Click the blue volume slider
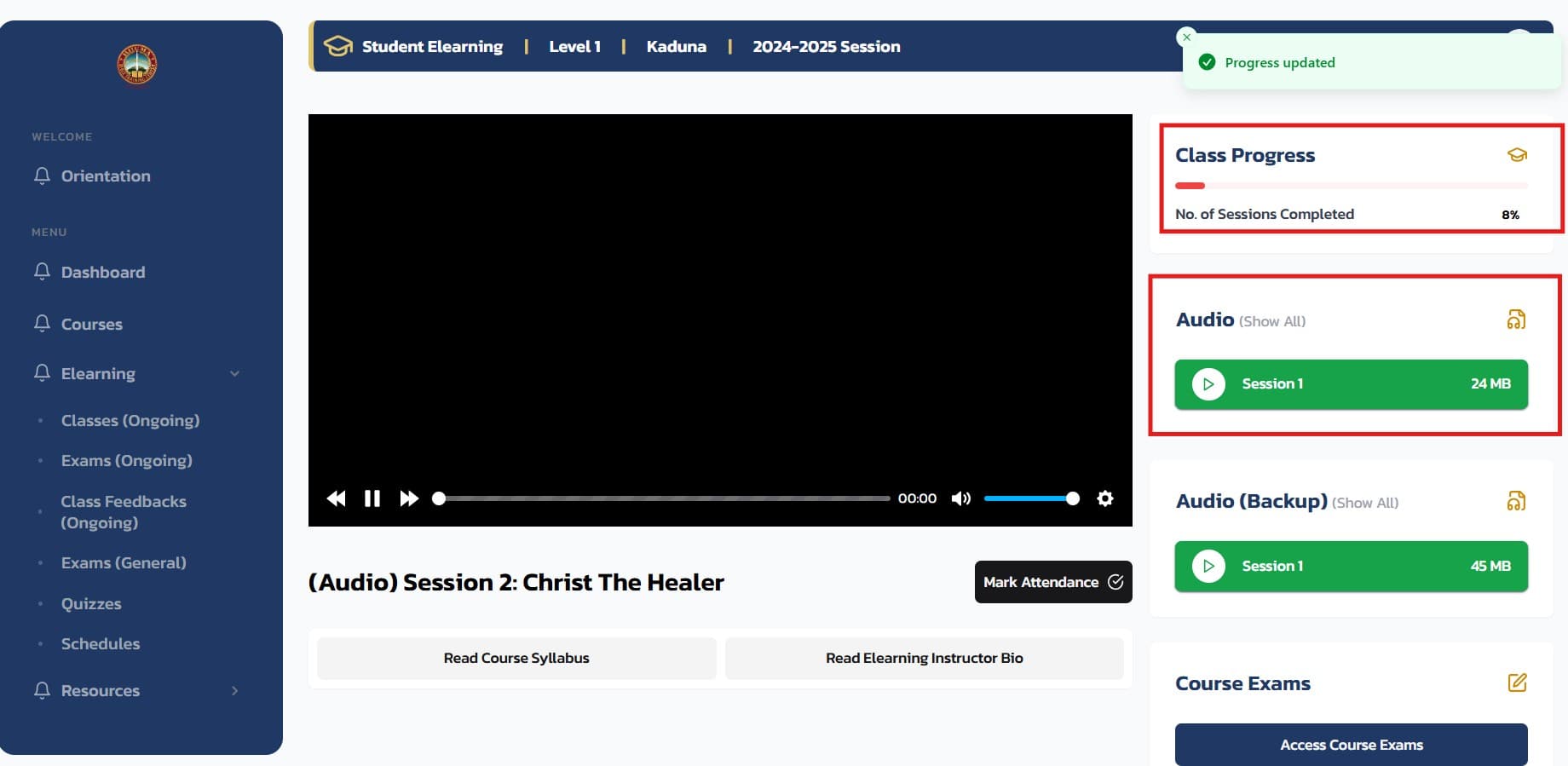This screenshot has width=1568, height=766. click(1027, 498)
